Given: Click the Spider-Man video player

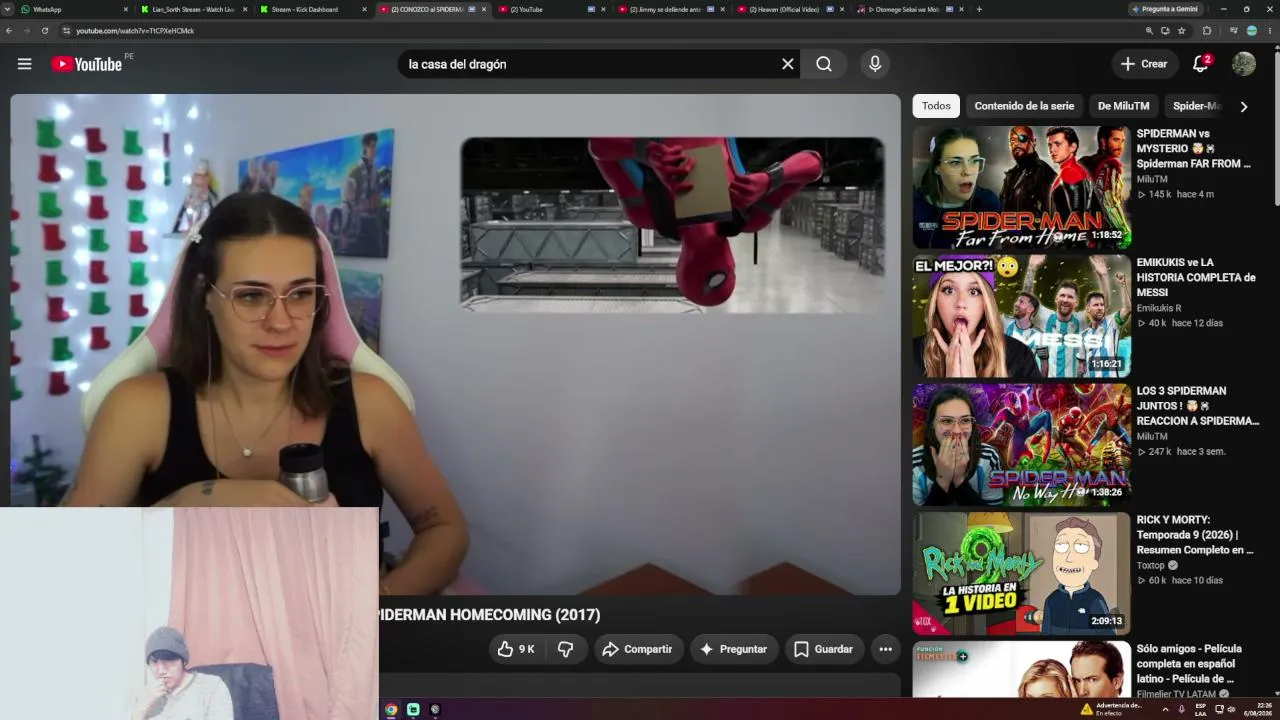Looking at the screenshot, I should pyautogui.click(x=455, y=345).
